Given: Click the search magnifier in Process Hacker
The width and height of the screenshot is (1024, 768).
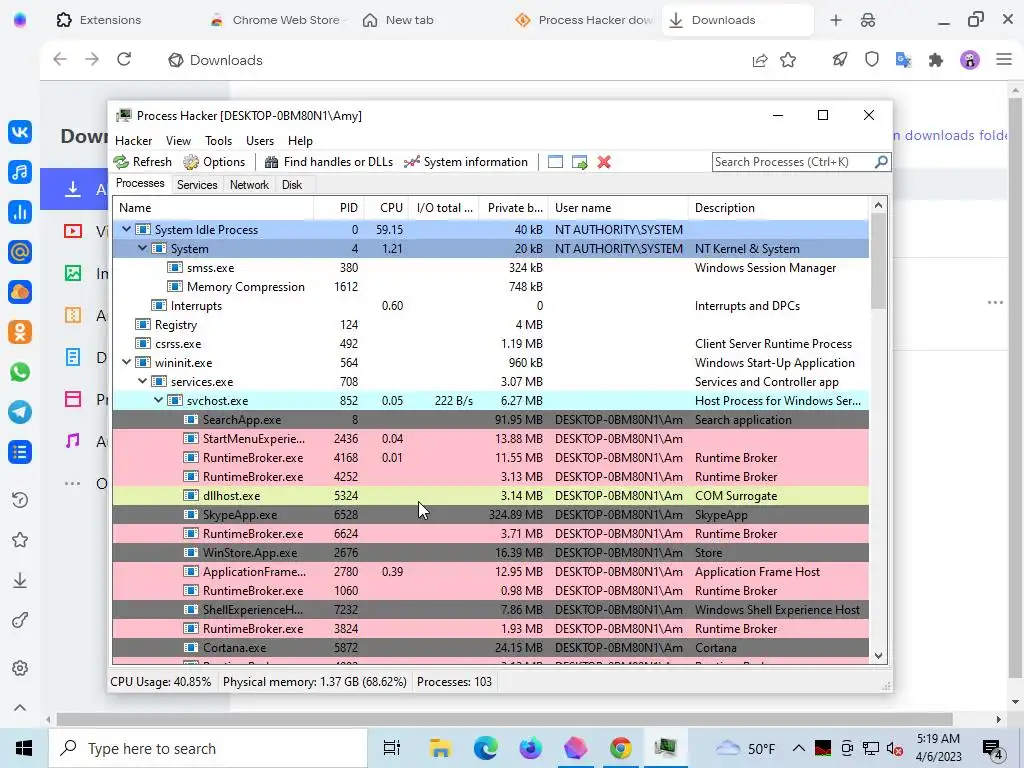Looking at the screenshot, I should 881,161.
